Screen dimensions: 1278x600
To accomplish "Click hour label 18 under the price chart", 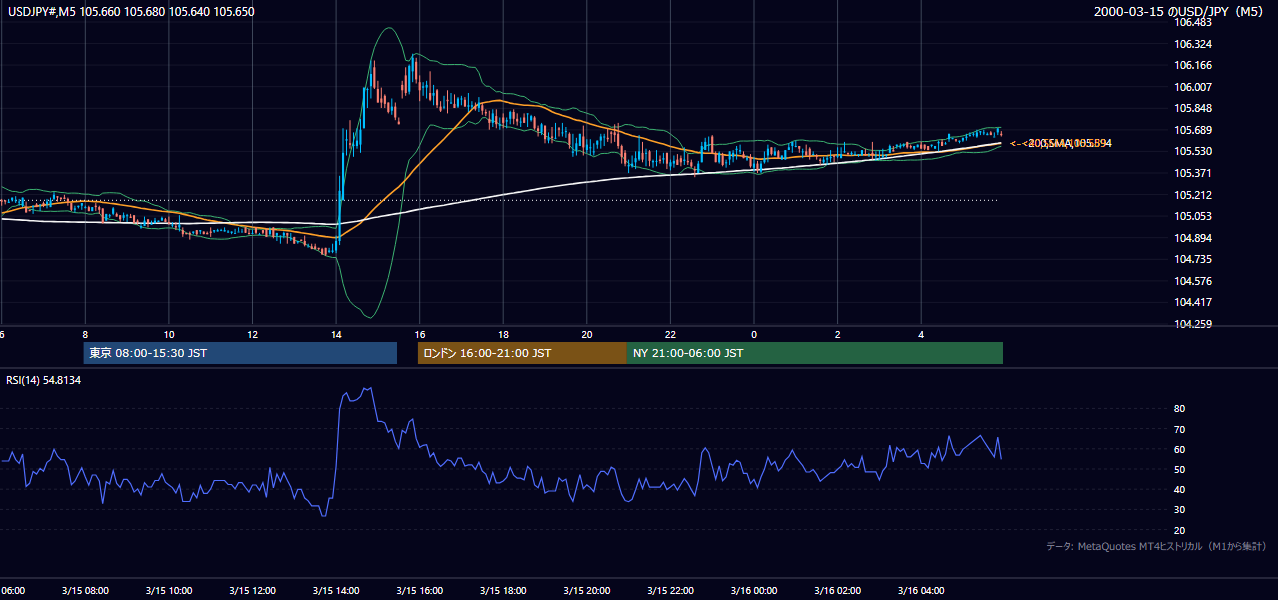I will 504,334.
